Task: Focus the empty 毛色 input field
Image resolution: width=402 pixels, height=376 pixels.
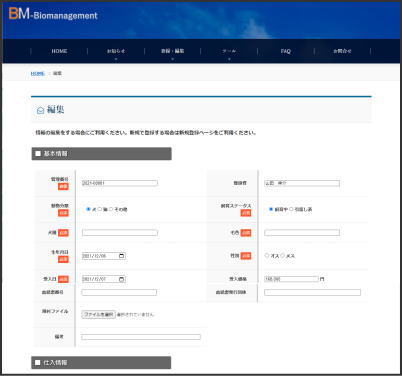Action: coord(302,233)
